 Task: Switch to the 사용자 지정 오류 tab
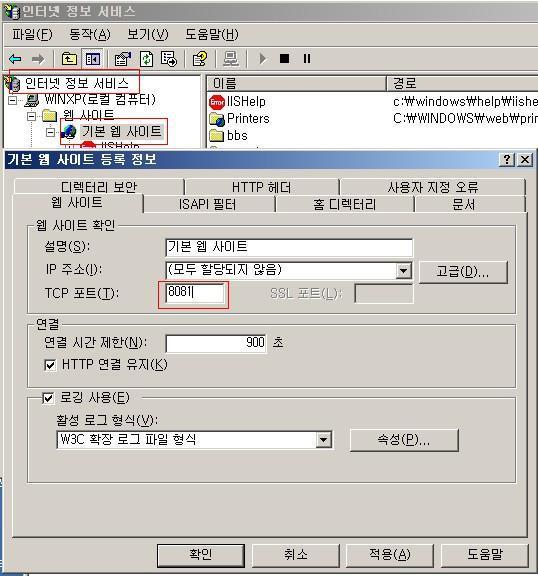[433, 187]
